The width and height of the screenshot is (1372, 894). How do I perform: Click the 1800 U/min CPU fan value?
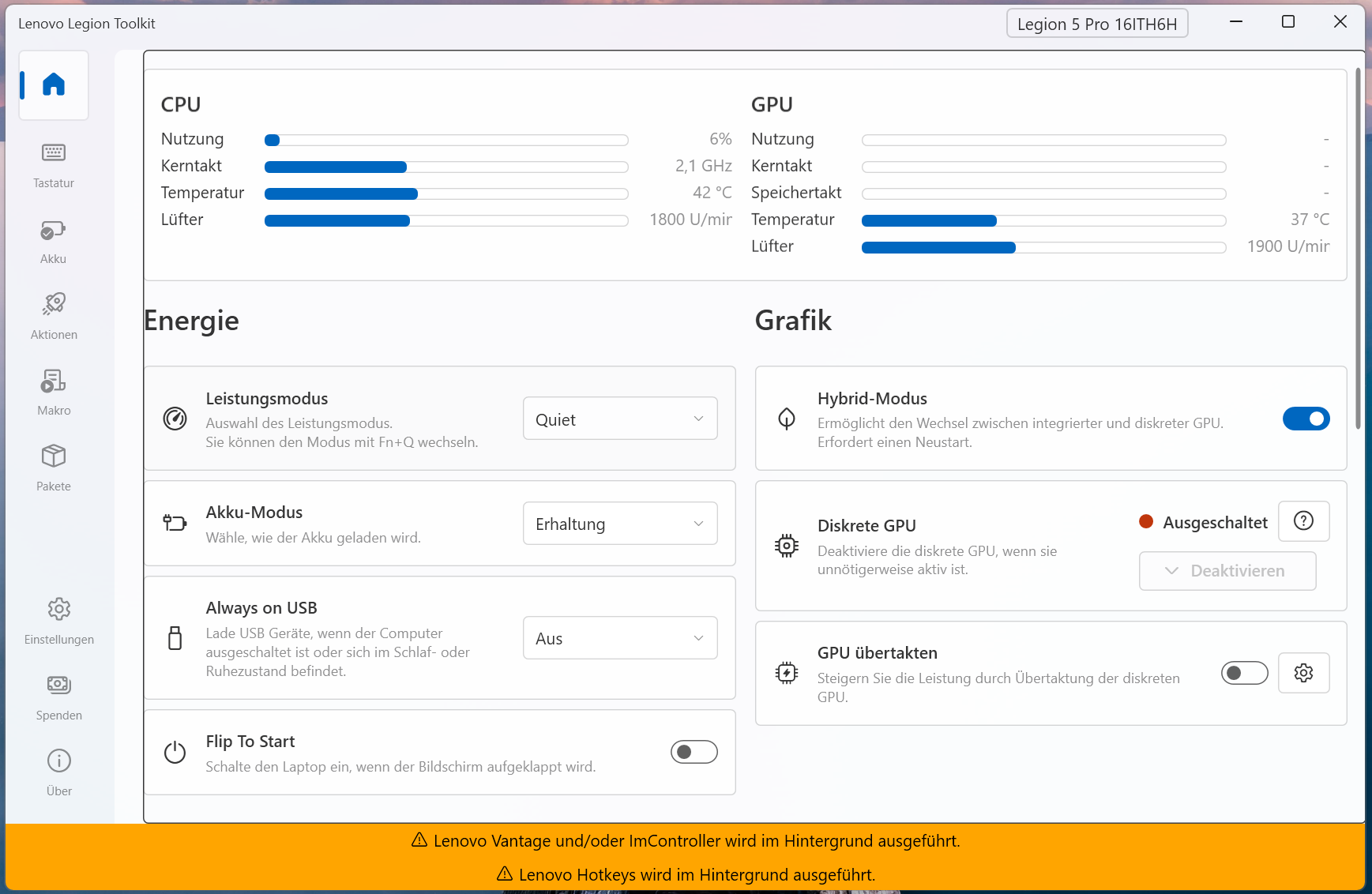(690, 220)
